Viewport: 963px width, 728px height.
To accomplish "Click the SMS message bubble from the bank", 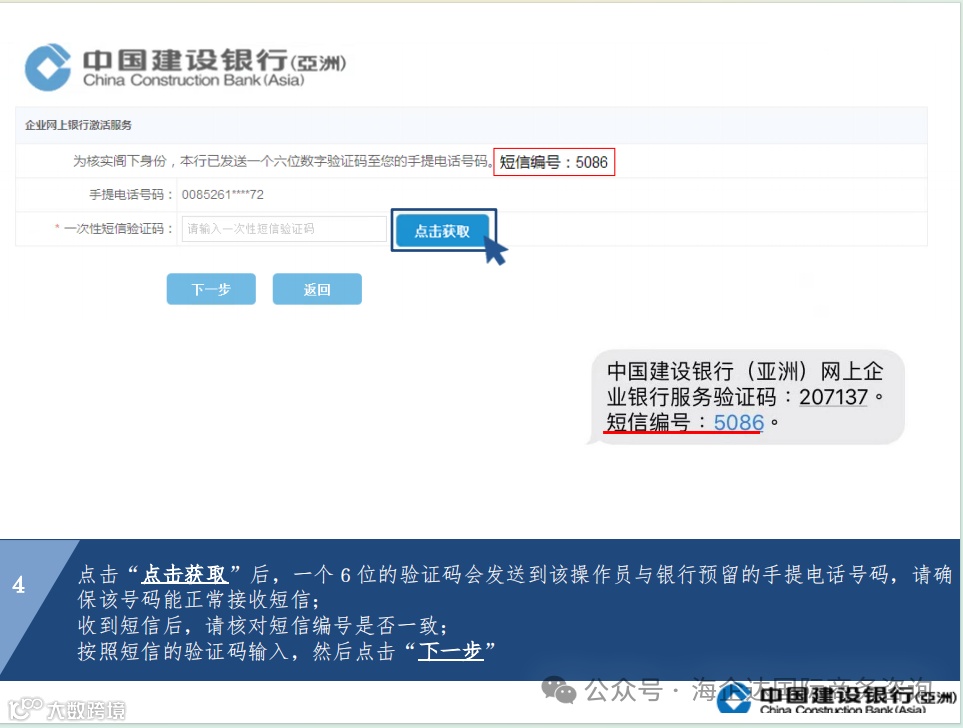I will 745,397.
